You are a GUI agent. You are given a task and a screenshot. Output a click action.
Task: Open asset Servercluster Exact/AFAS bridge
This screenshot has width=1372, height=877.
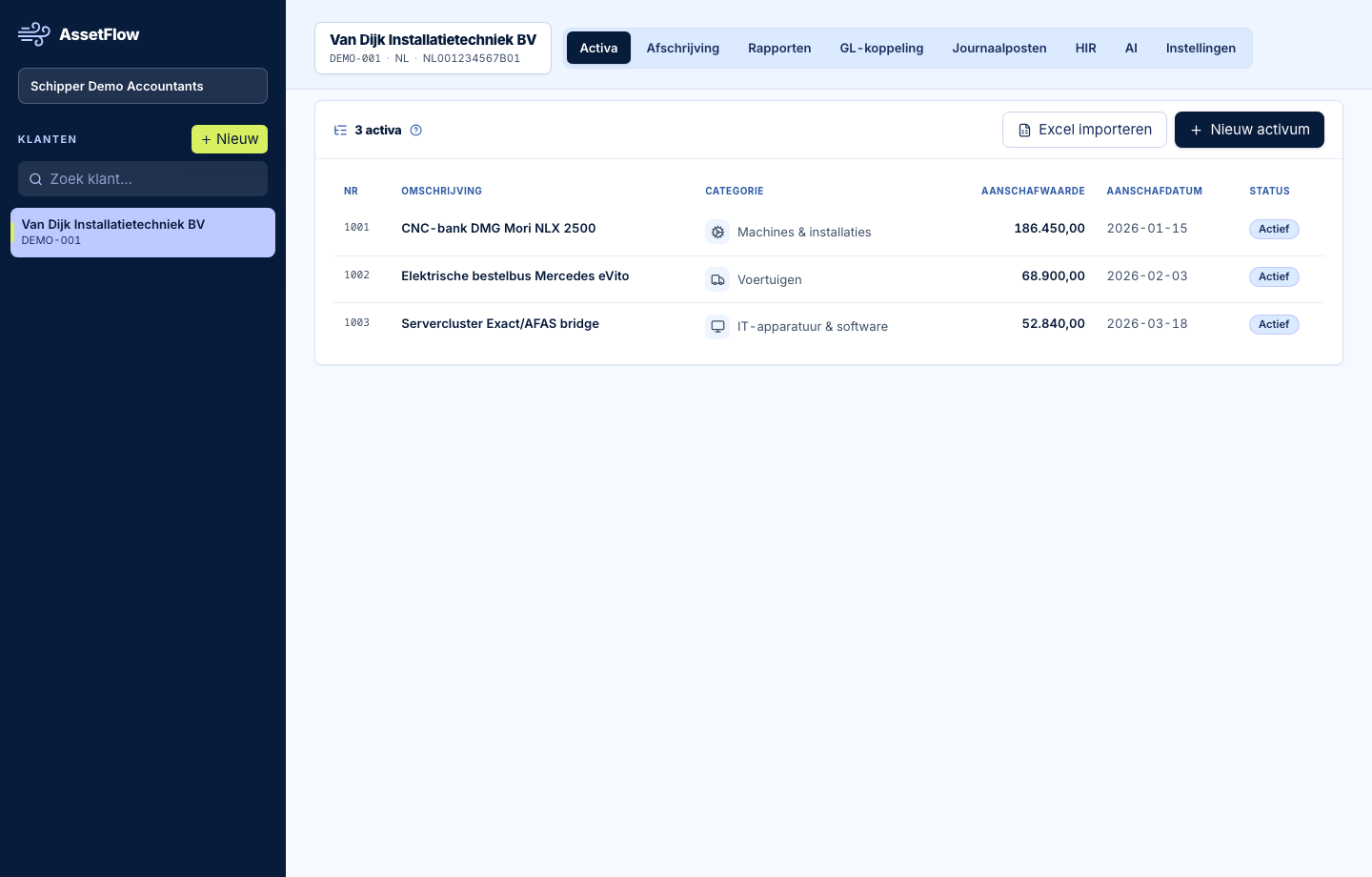point(500,323)
